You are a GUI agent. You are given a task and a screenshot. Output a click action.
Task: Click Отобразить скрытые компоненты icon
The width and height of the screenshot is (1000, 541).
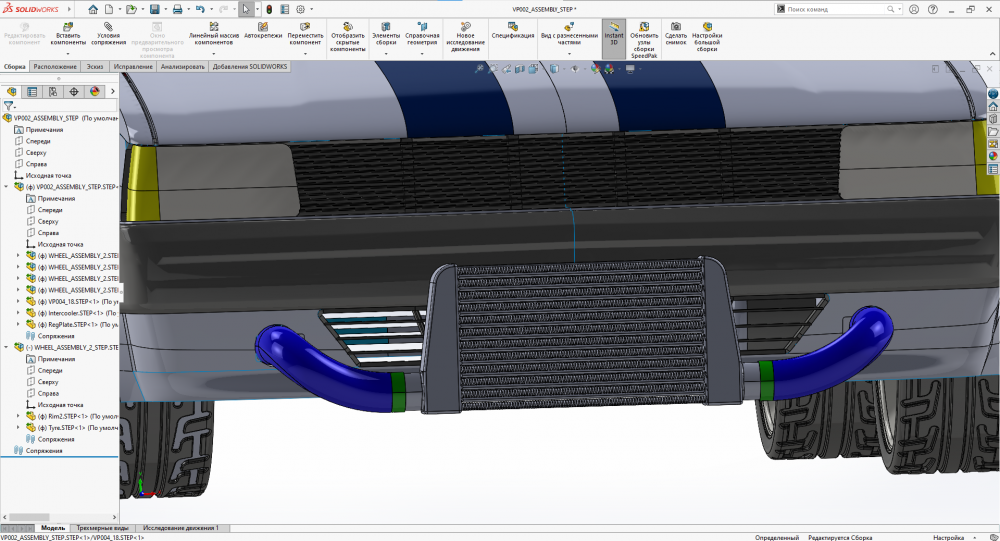coord(347,27)
